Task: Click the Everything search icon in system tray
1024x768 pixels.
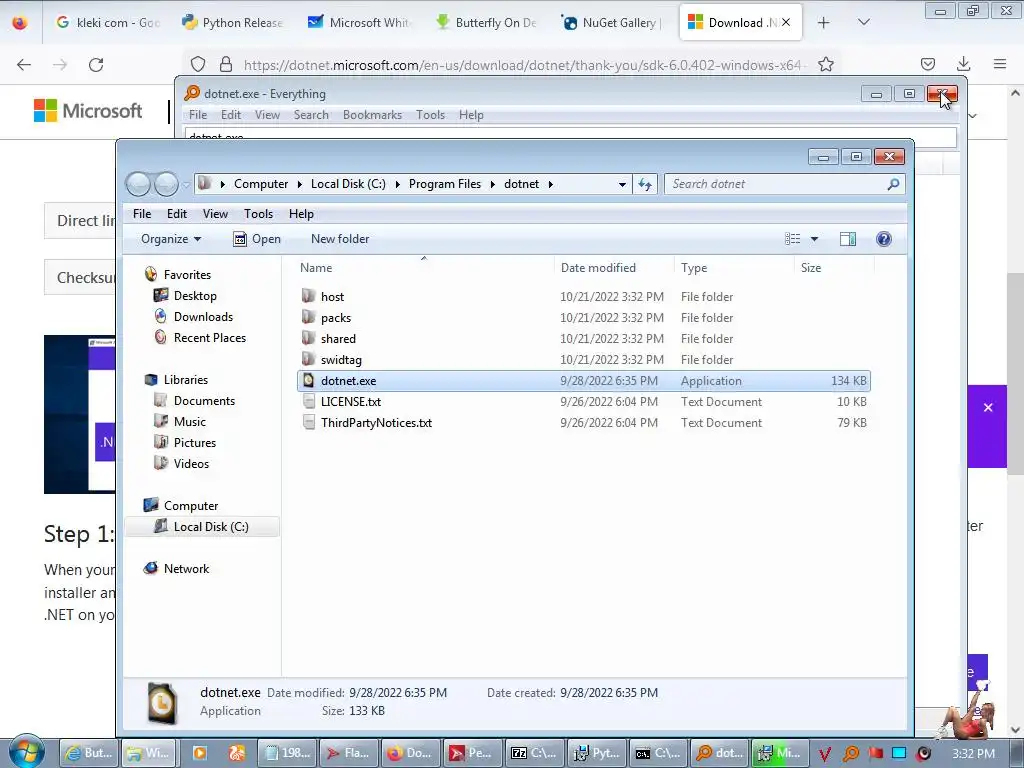Action: [x=850, y=753]
